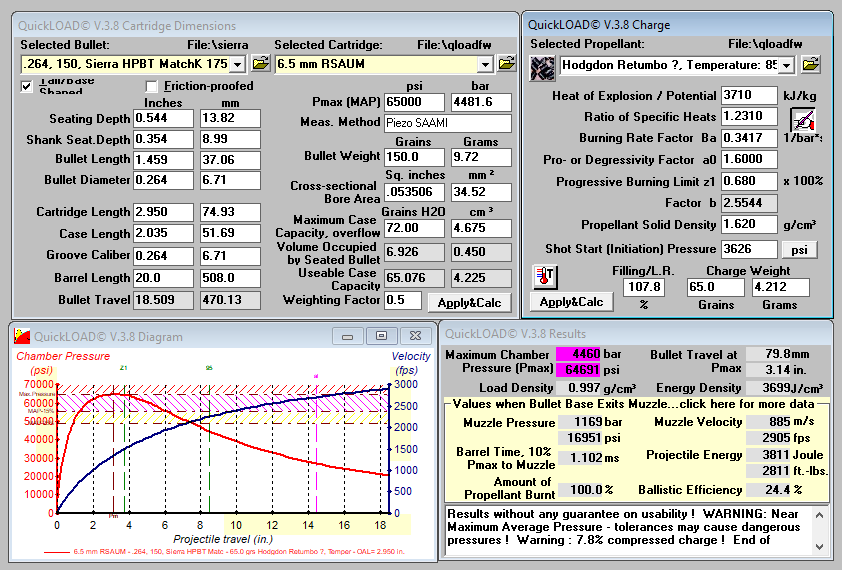The width and height of the screenshot is (842, 570).
Task: Close the Diagram window
Action: [x=415, y=336]
